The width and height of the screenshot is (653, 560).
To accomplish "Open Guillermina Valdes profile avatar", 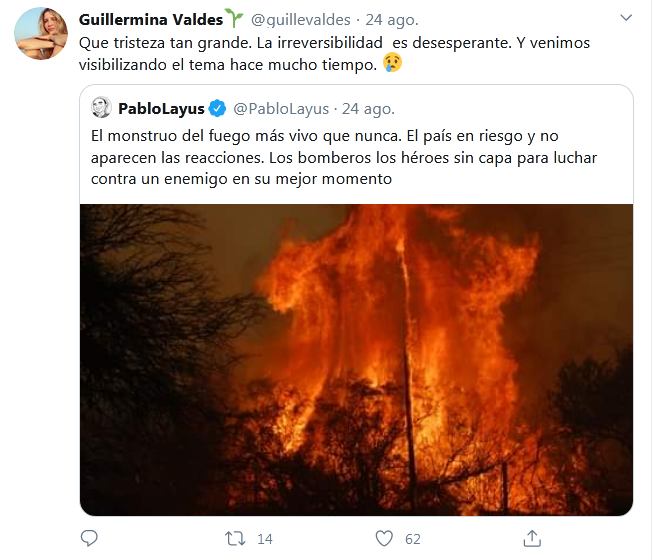I will [x=40, y=33].
